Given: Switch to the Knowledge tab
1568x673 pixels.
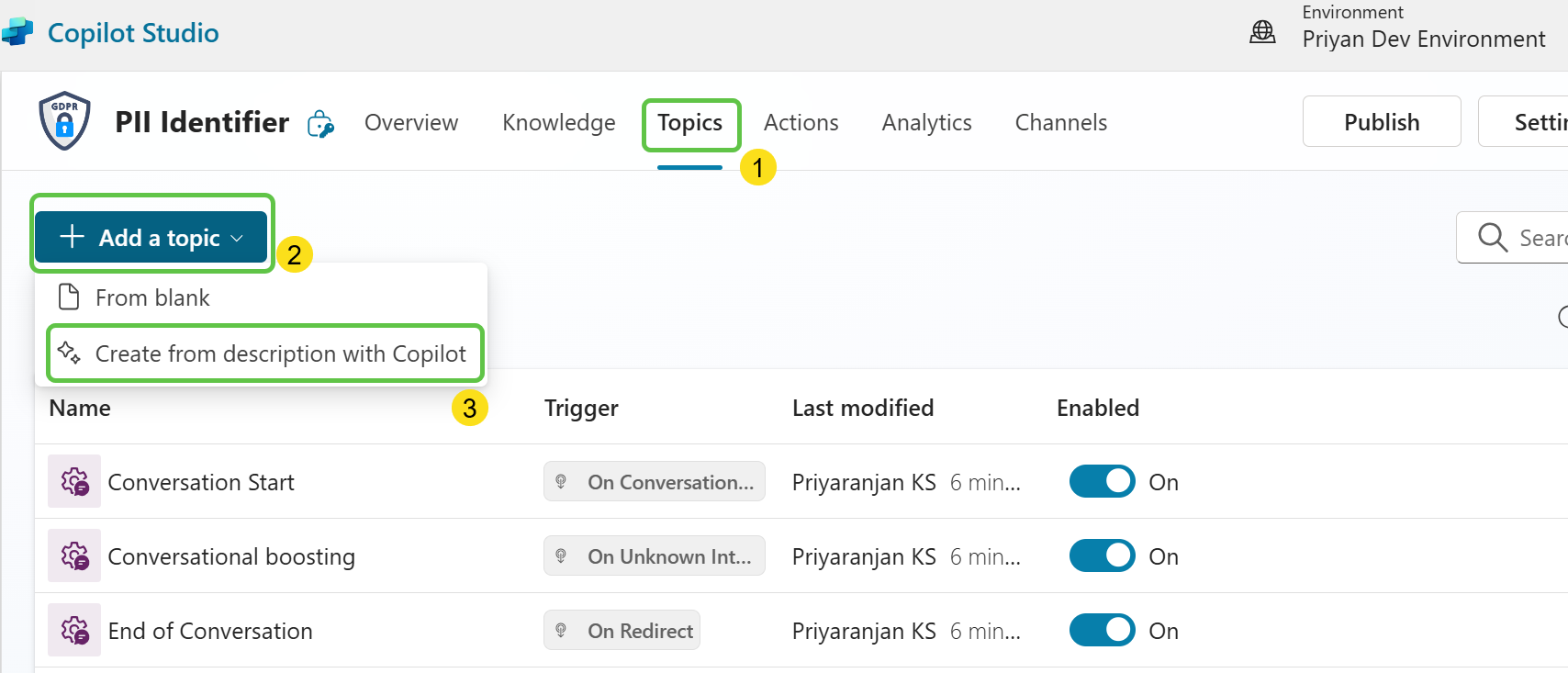Looking at the screenshot, I should pyautogui.click(x=558, y=123).
